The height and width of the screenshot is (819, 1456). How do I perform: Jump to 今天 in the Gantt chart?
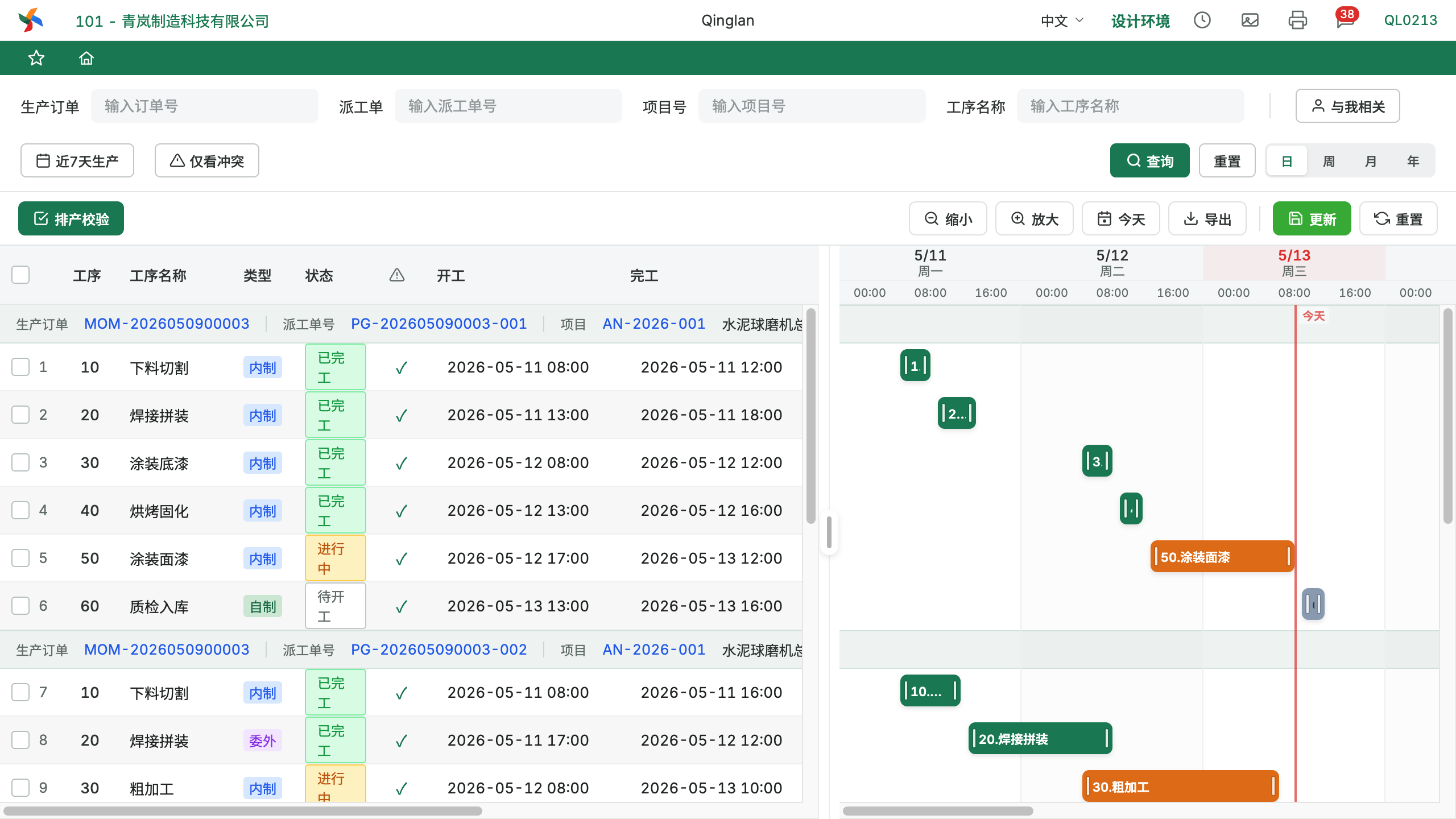1121,218
